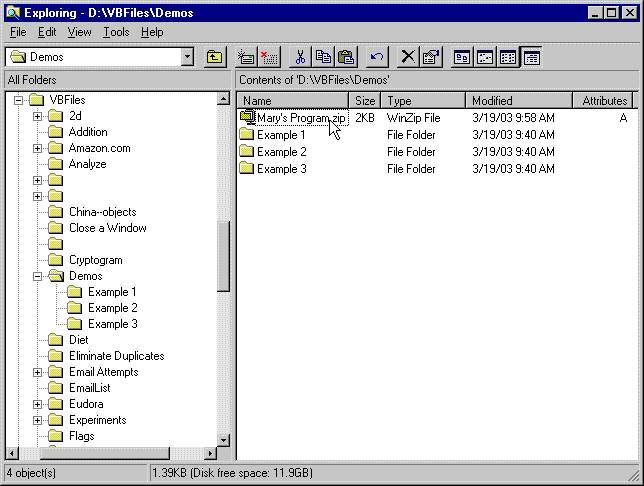This screenshot has height=486, width=644.
Task: Click the folder tree horizontal scrollbar thumb
Action: tap(105, 453)
